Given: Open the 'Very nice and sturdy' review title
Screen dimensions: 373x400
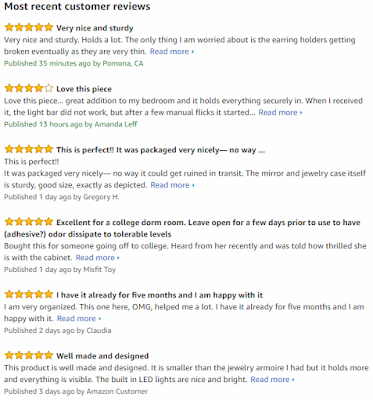Looking at the screenshot, I should 95,28.
